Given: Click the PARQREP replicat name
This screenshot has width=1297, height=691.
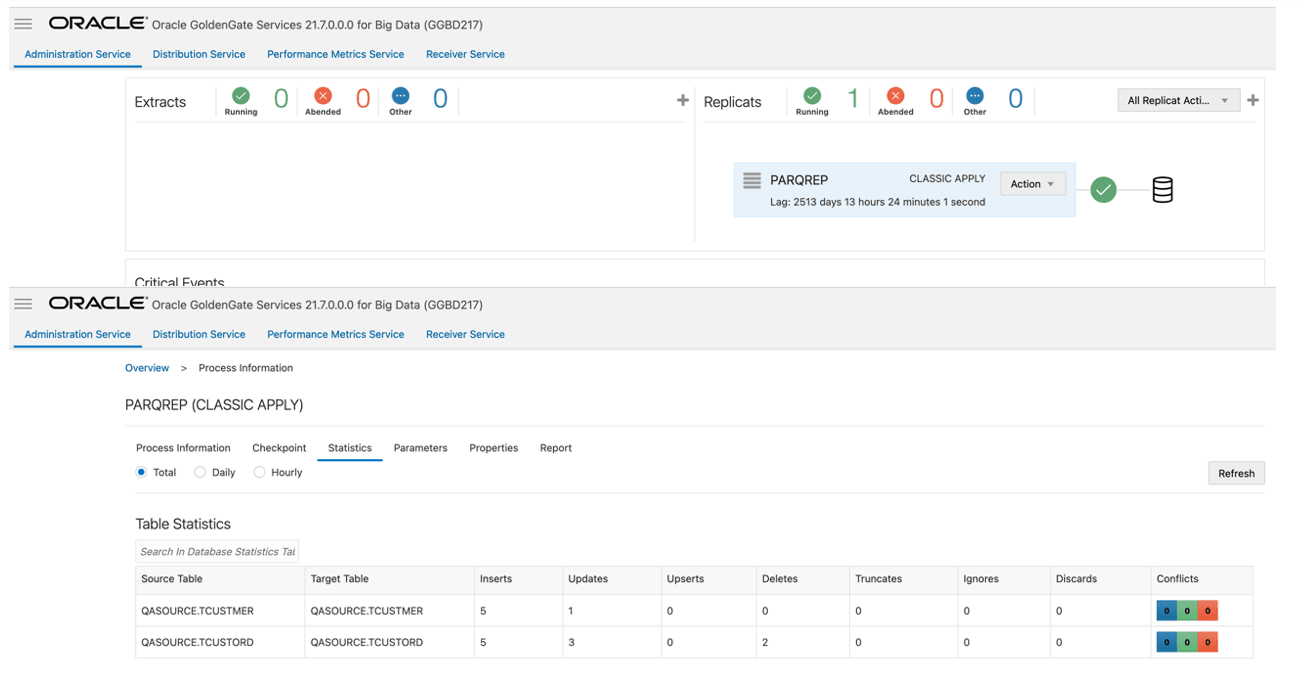Looking at the screenshot, I should [x=799, y=181].
